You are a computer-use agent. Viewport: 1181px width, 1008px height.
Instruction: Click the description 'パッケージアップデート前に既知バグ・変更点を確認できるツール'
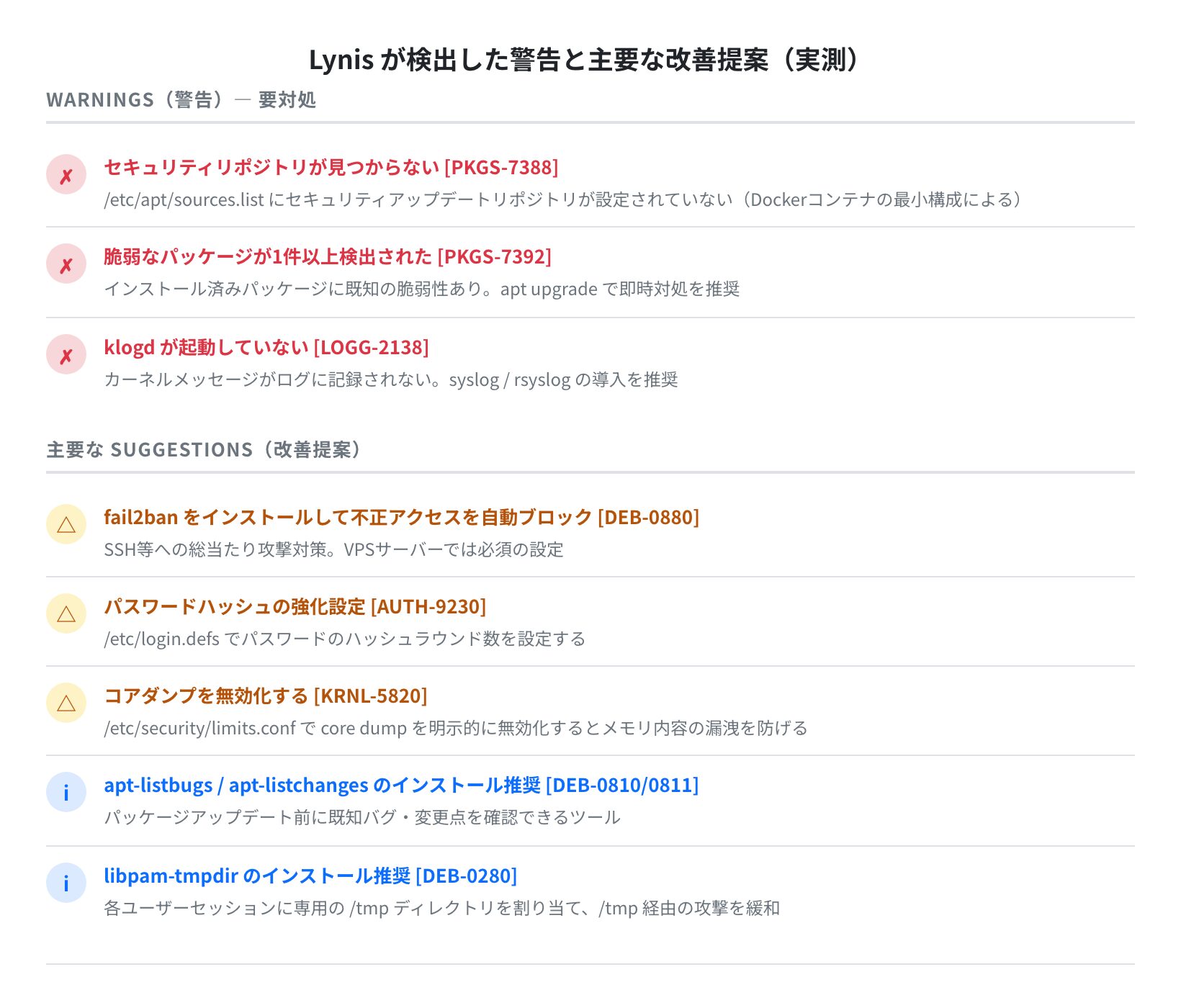[362, 817]
